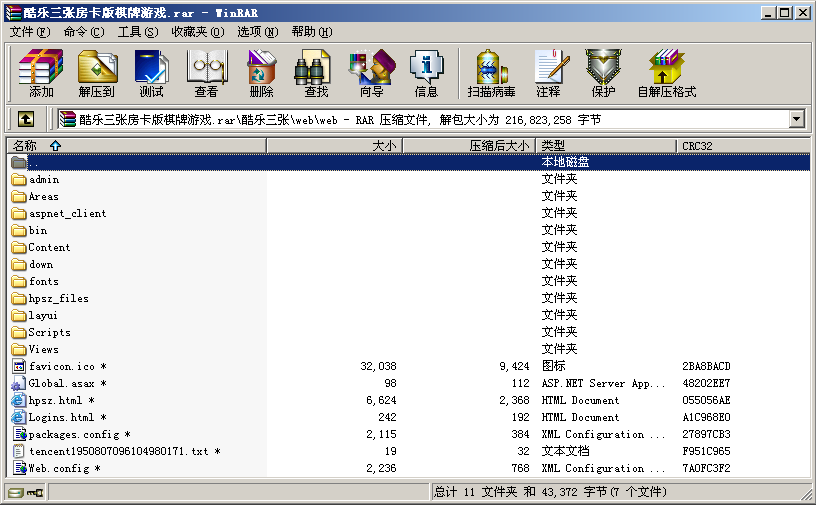816x505 pixels.
Task: Show archive Info (信息) icon
Action: click(426, 73)
